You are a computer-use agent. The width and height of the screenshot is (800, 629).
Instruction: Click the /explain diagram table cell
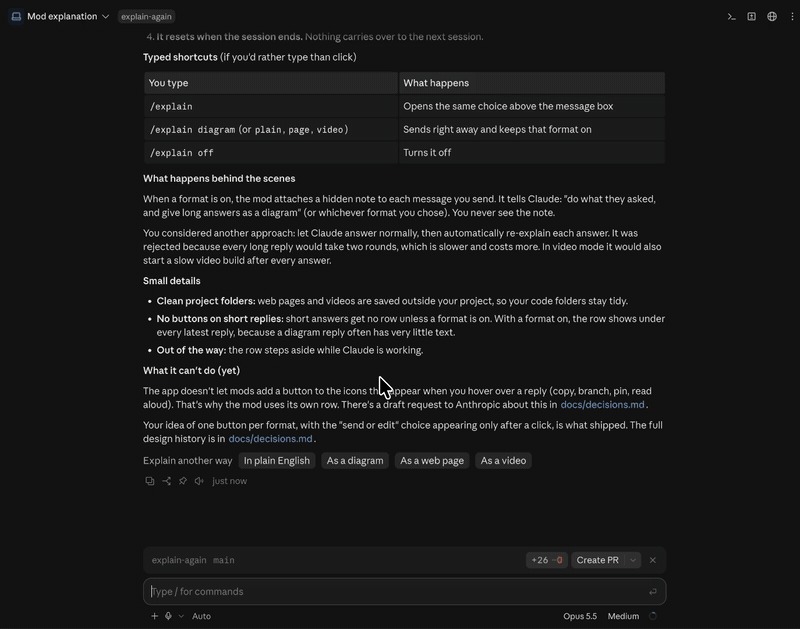point(270,130)
